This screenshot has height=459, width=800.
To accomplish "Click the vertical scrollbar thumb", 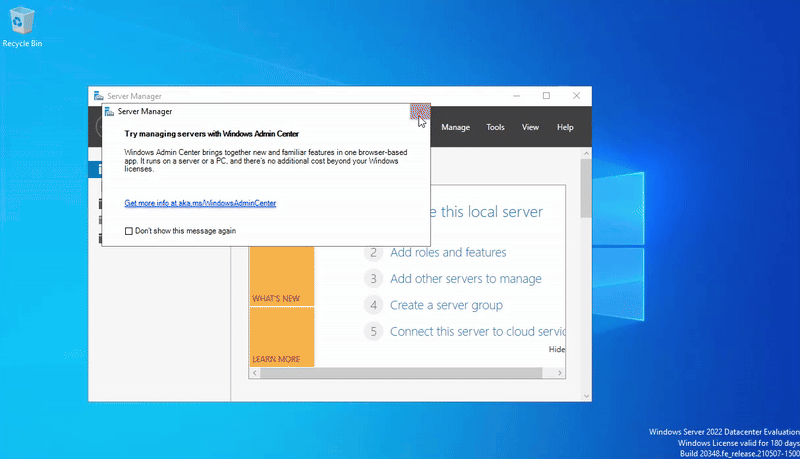I will click(586, 188).
